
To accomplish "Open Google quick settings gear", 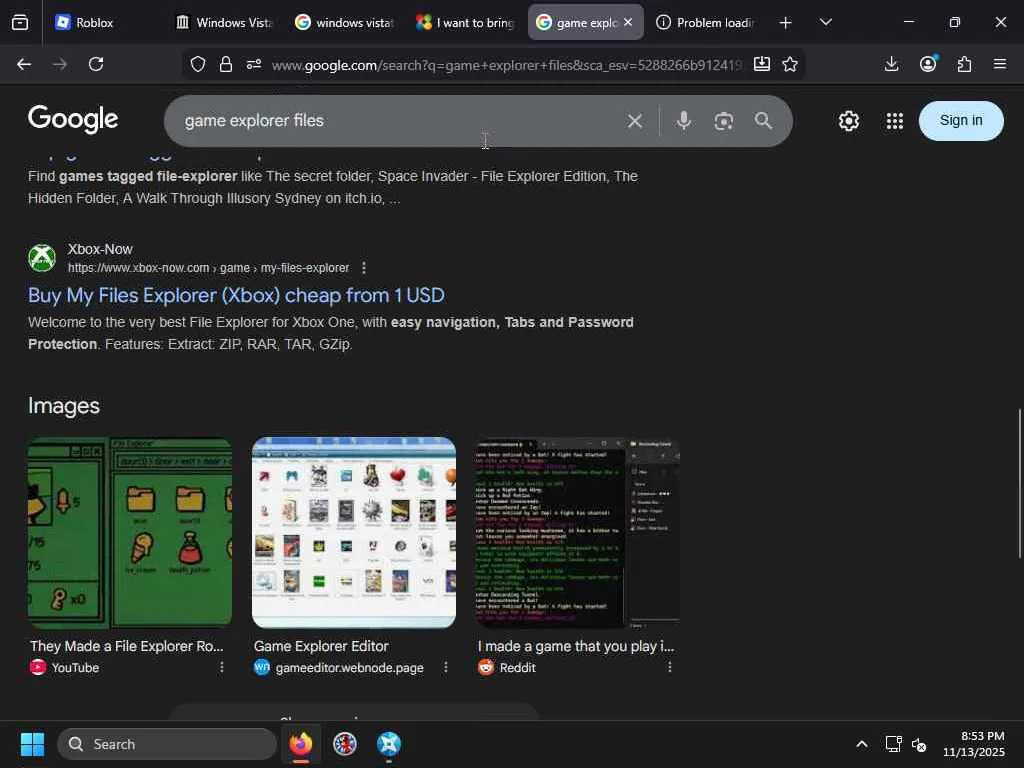I will pos(849,121).
